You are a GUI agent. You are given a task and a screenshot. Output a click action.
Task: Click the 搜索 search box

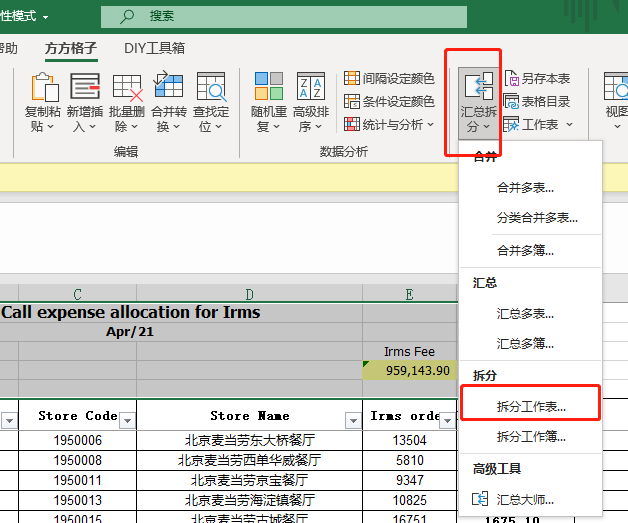[284, 16]
